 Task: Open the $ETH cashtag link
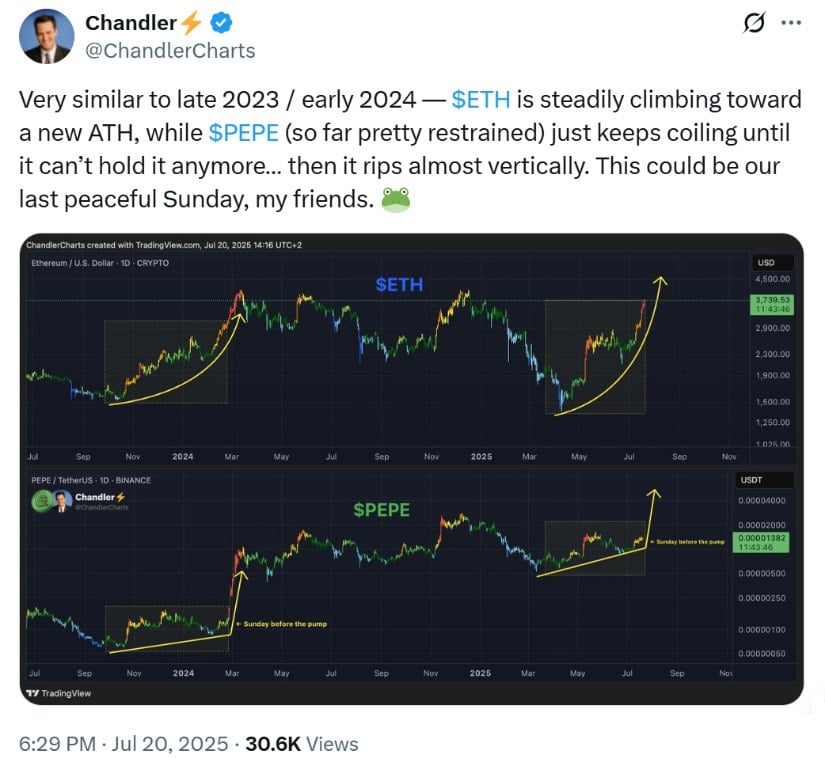(x=480, y=99)
